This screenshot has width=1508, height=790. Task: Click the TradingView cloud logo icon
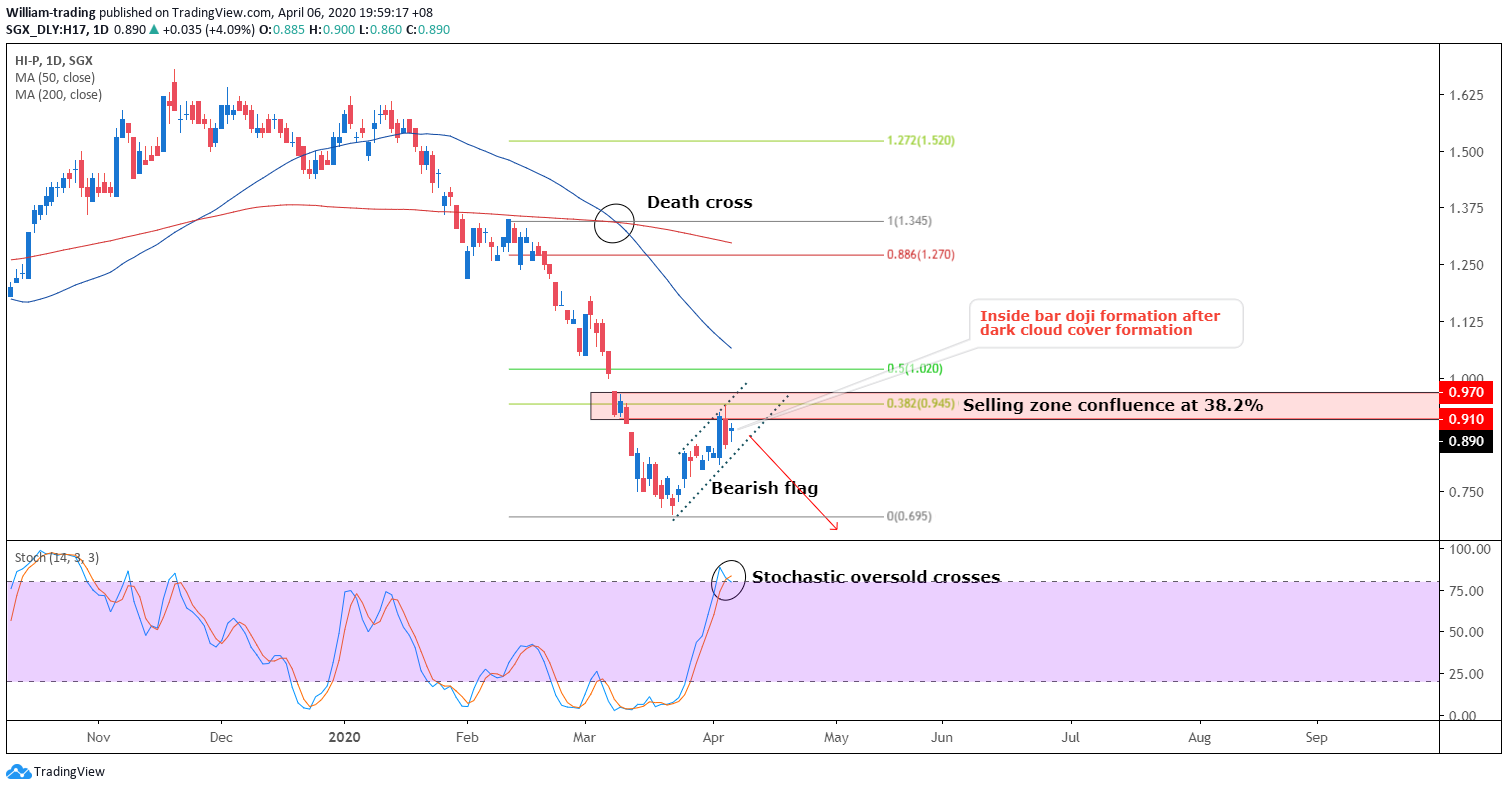(18, 771)
